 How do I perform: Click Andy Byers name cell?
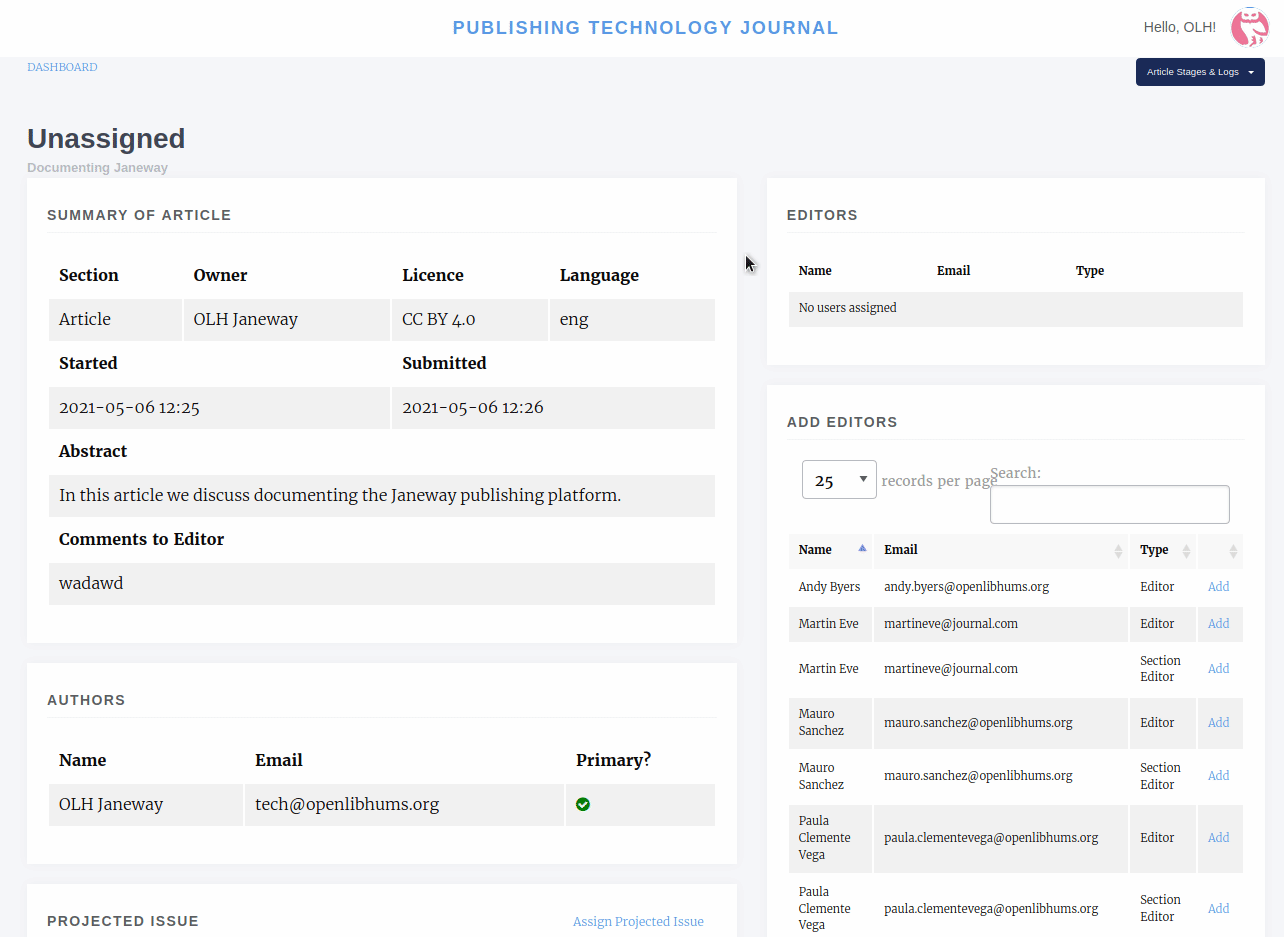(830, 587)
